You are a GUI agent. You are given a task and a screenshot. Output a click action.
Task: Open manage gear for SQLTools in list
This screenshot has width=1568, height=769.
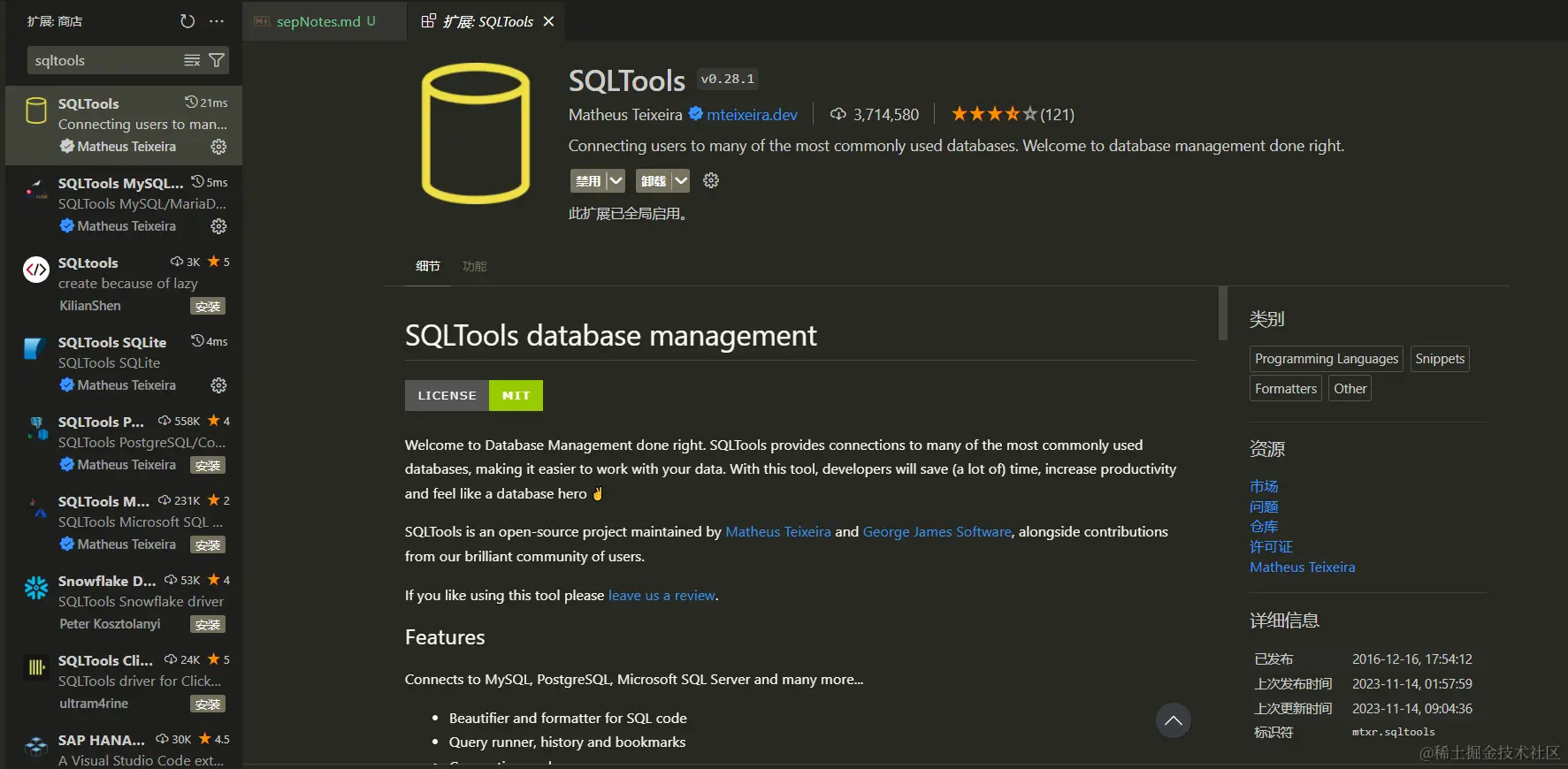coord(218,147)
